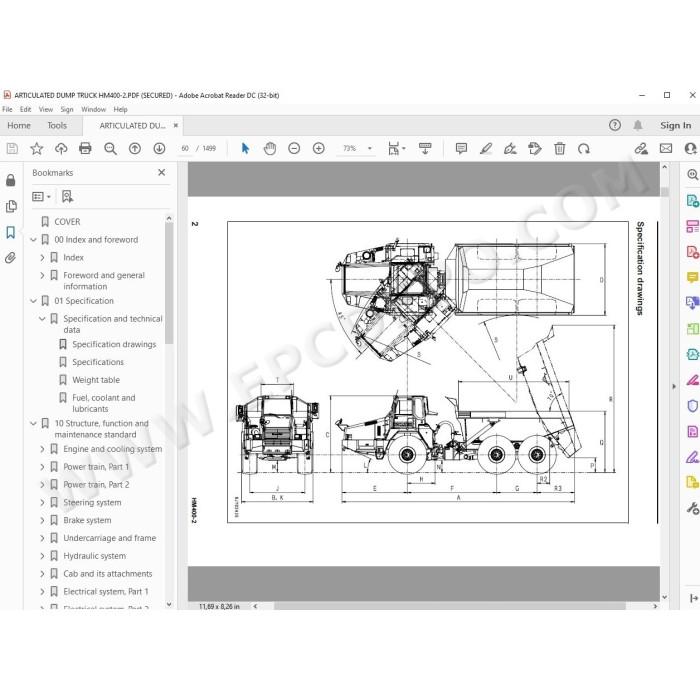Open the File menu

pyautogui.click(x=8, y=109)
